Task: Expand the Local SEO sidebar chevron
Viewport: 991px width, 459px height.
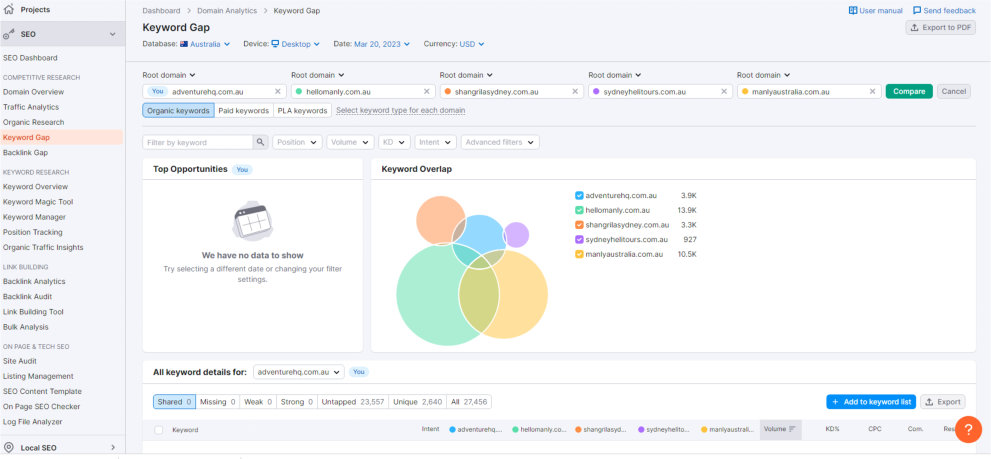Action: point(112,448)
